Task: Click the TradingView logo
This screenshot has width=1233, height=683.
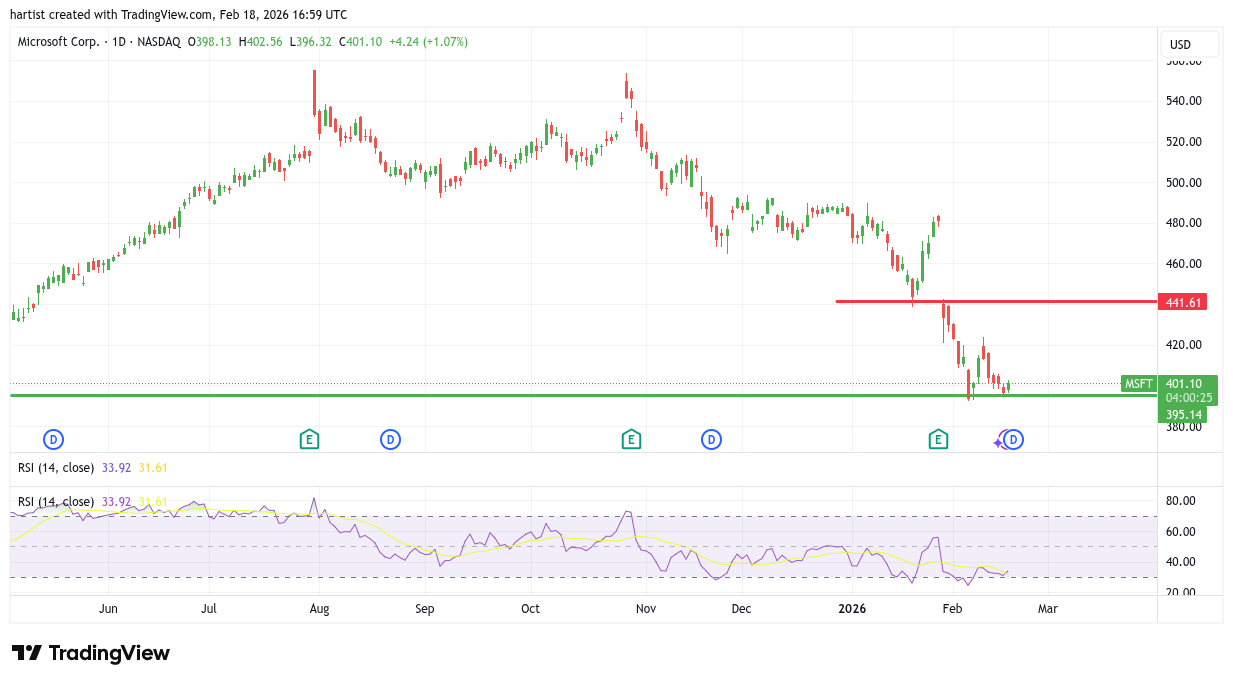Action: click(x=91, y=653)
